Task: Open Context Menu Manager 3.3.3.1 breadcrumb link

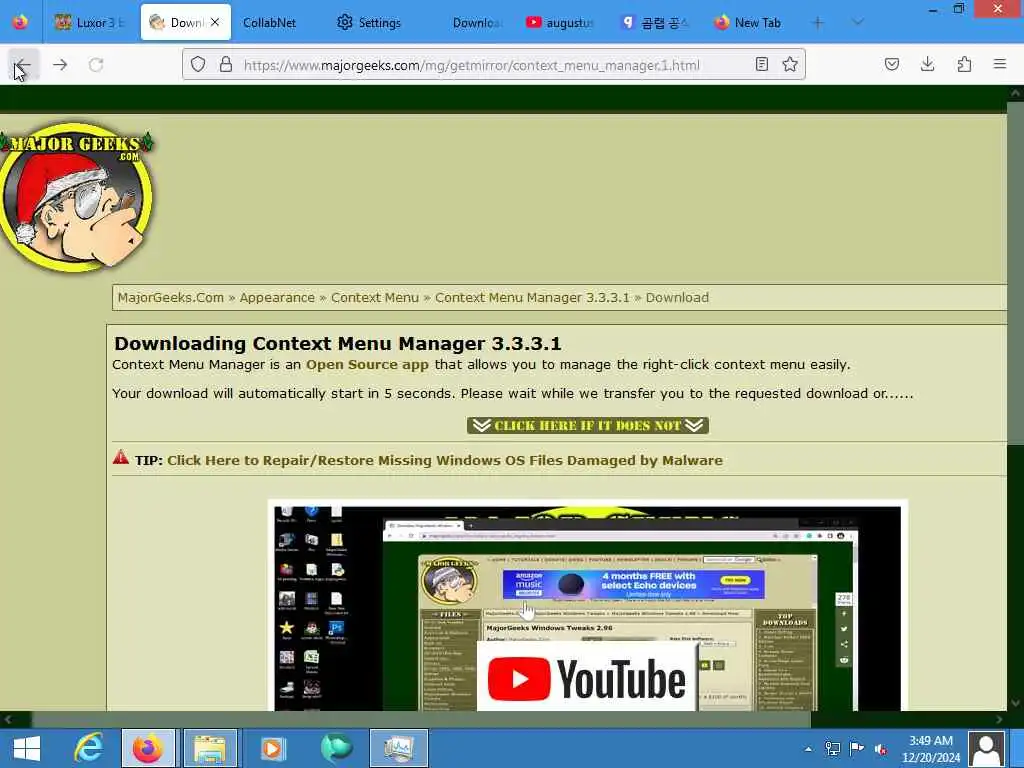Action: click(532, 298)
